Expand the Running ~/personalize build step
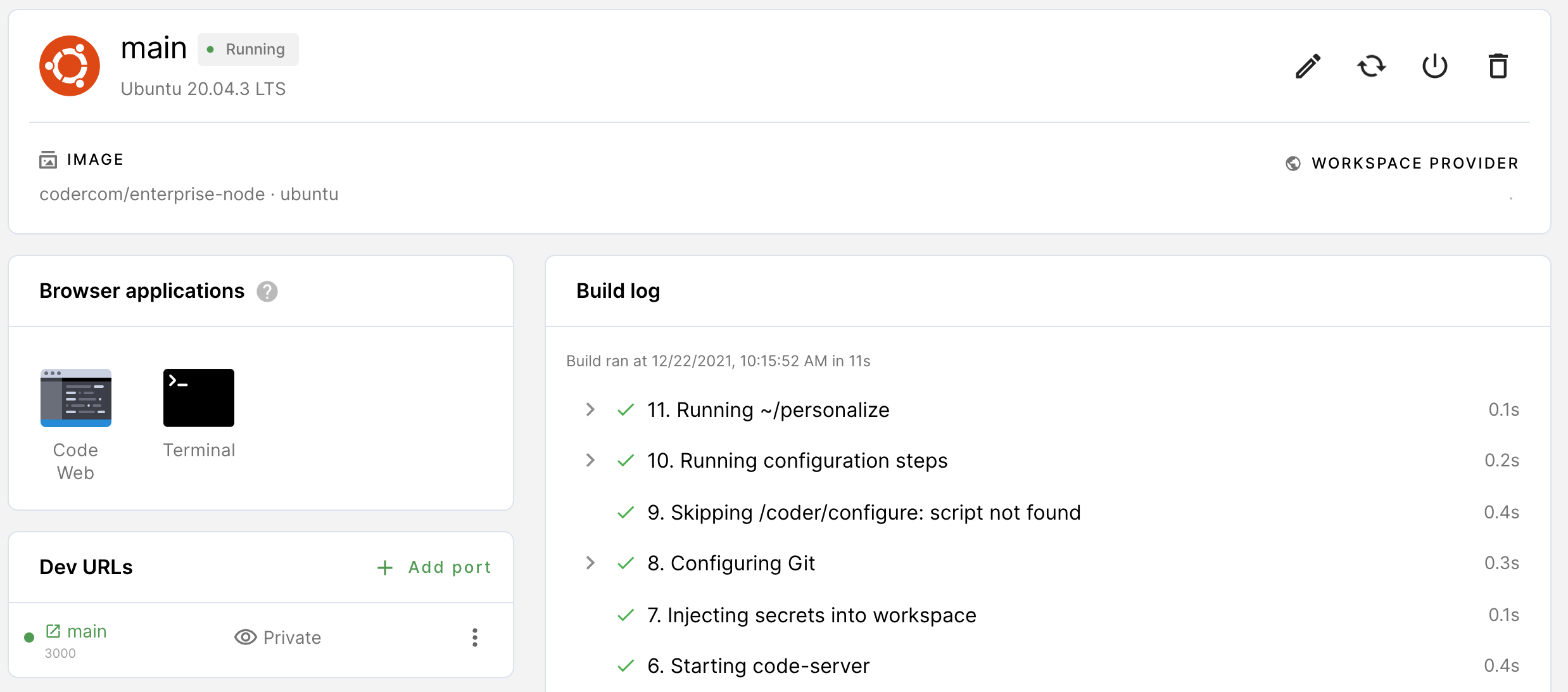The image size is (1568, 692). (x=590, y=409)
